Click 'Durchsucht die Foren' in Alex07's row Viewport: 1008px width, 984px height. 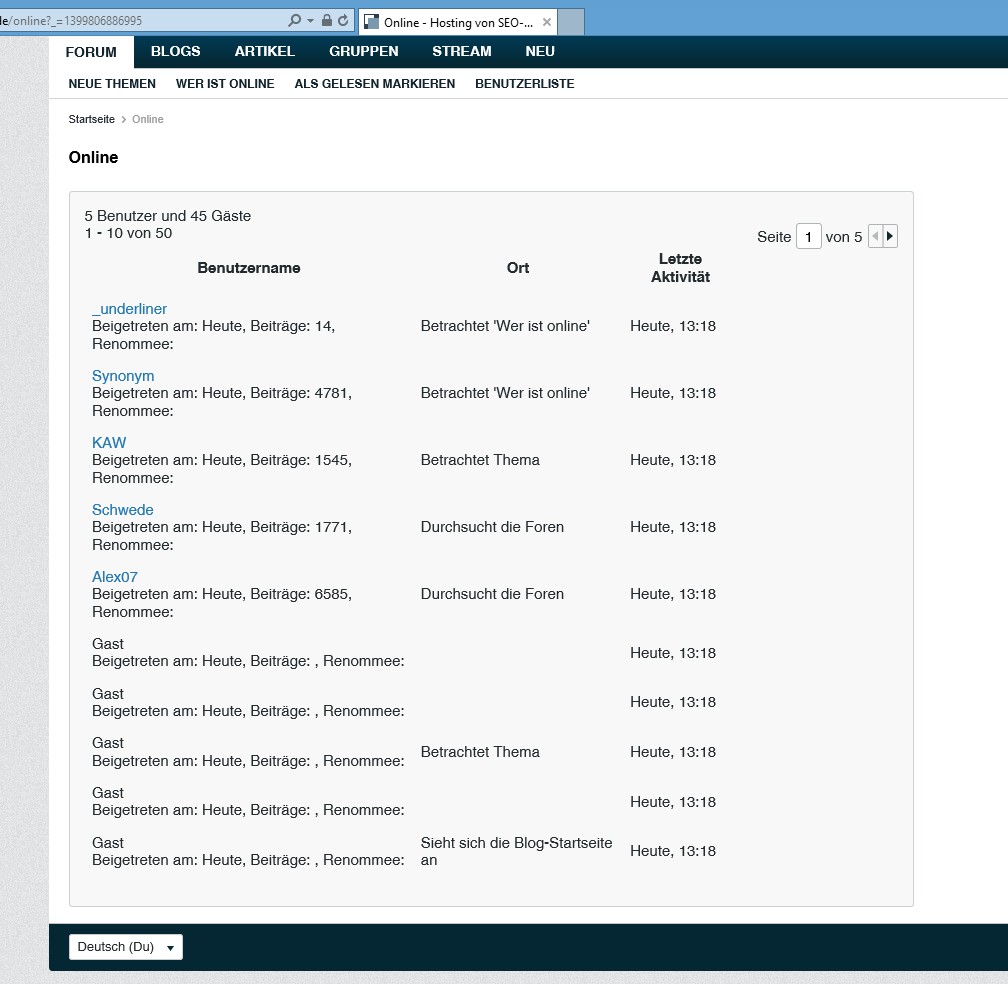tap(492, 594)
